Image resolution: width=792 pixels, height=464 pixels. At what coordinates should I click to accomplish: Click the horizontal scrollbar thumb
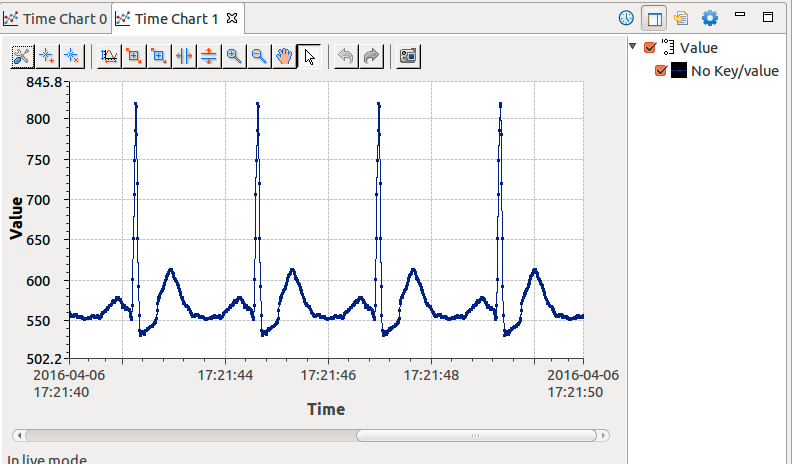(476, 435)
